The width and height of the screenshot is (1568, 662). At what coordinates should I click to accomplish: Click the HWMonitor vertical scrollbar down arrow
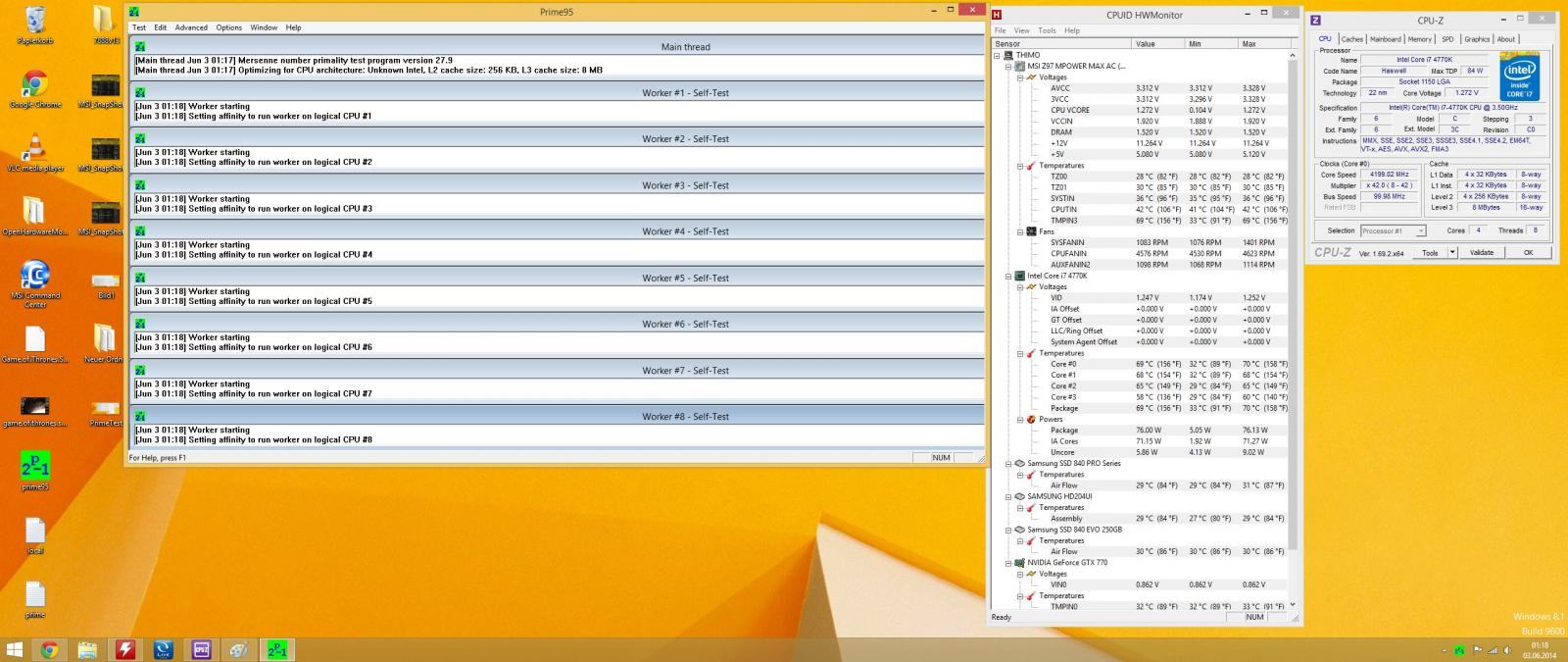[x=1293, y=605]
